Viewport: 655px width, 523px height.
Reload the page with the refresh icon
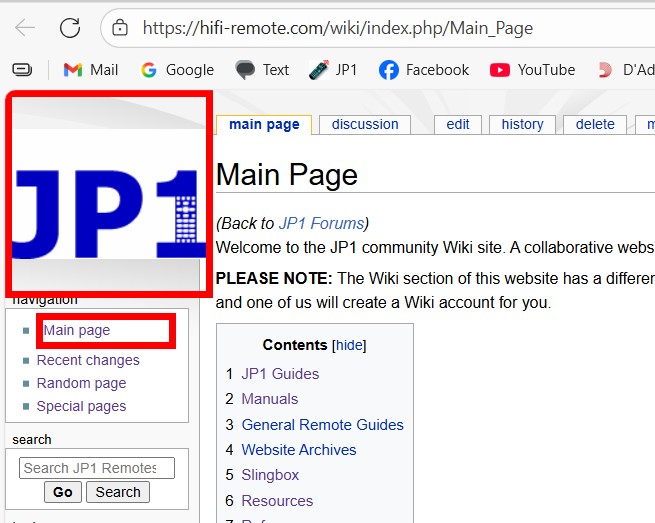(70, 28)
